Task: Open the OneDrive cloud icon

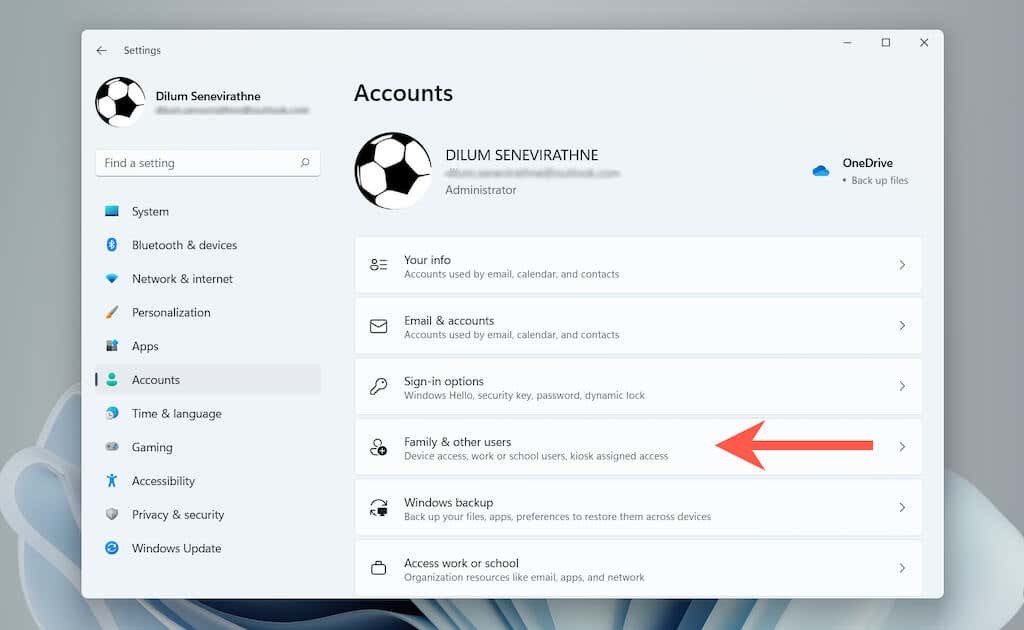Action: point(820,171)
